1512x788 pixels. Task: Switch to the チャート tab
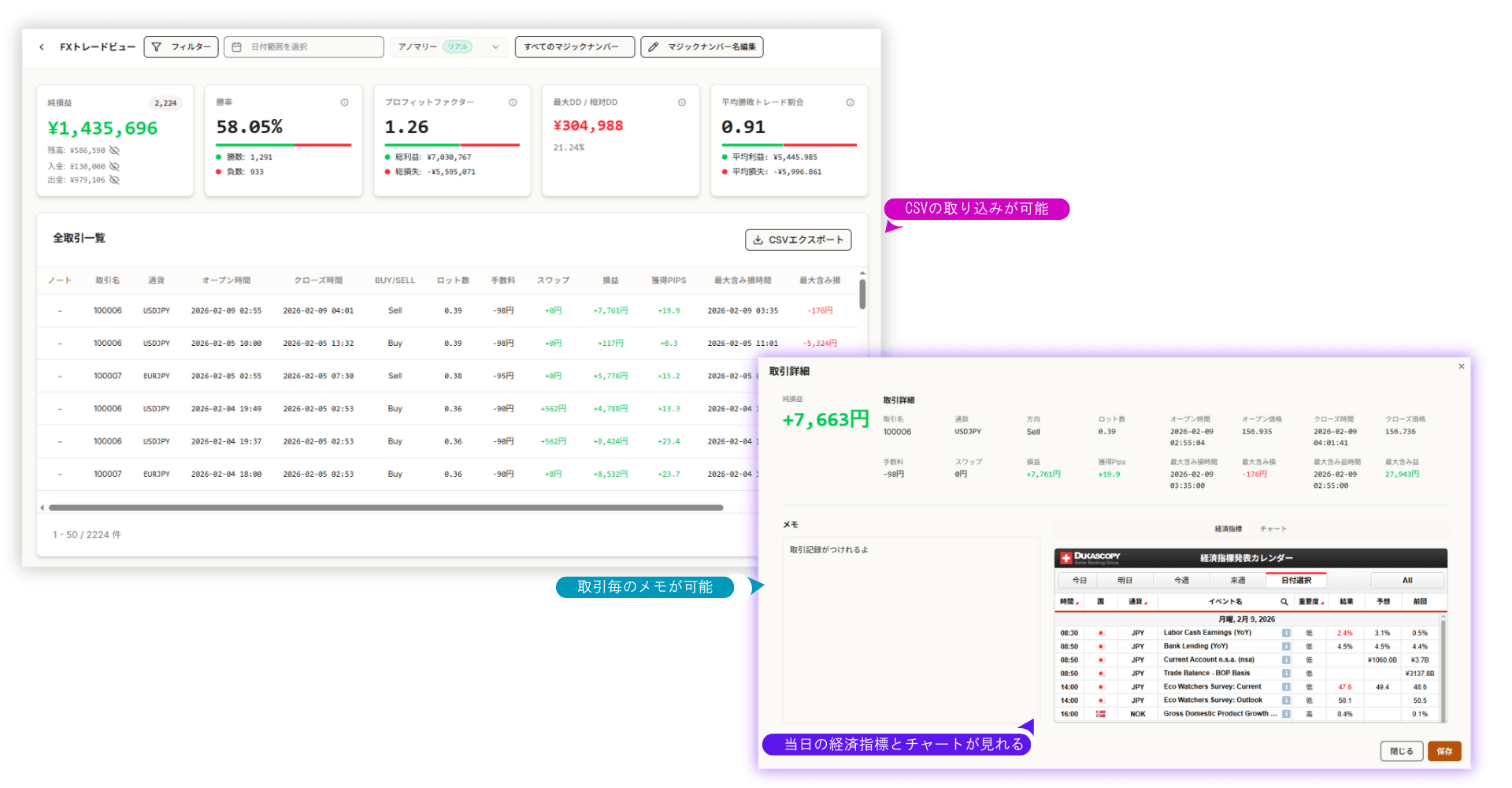point(1273,530)
